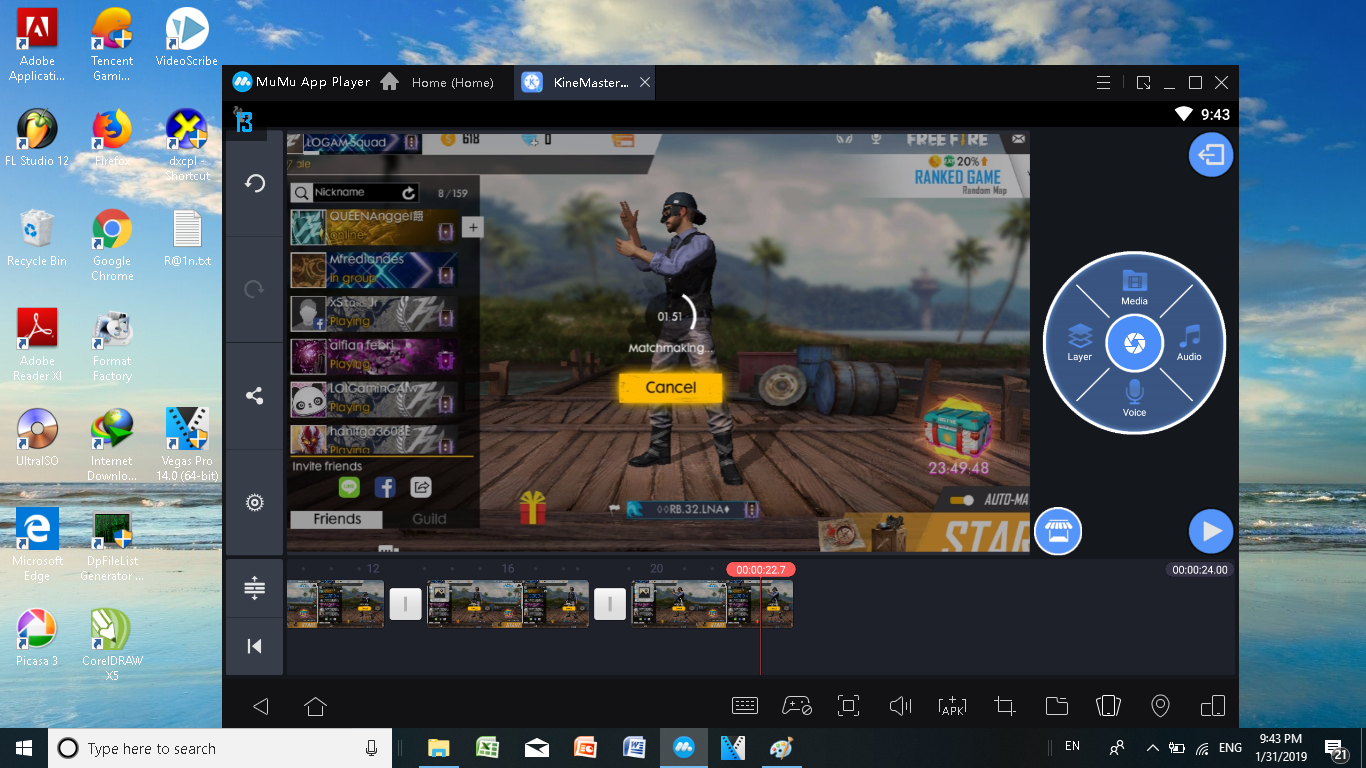Start Voice recording in the wheel
The width and height of the screenshot is (1366, 768).
coord(1134,398)
